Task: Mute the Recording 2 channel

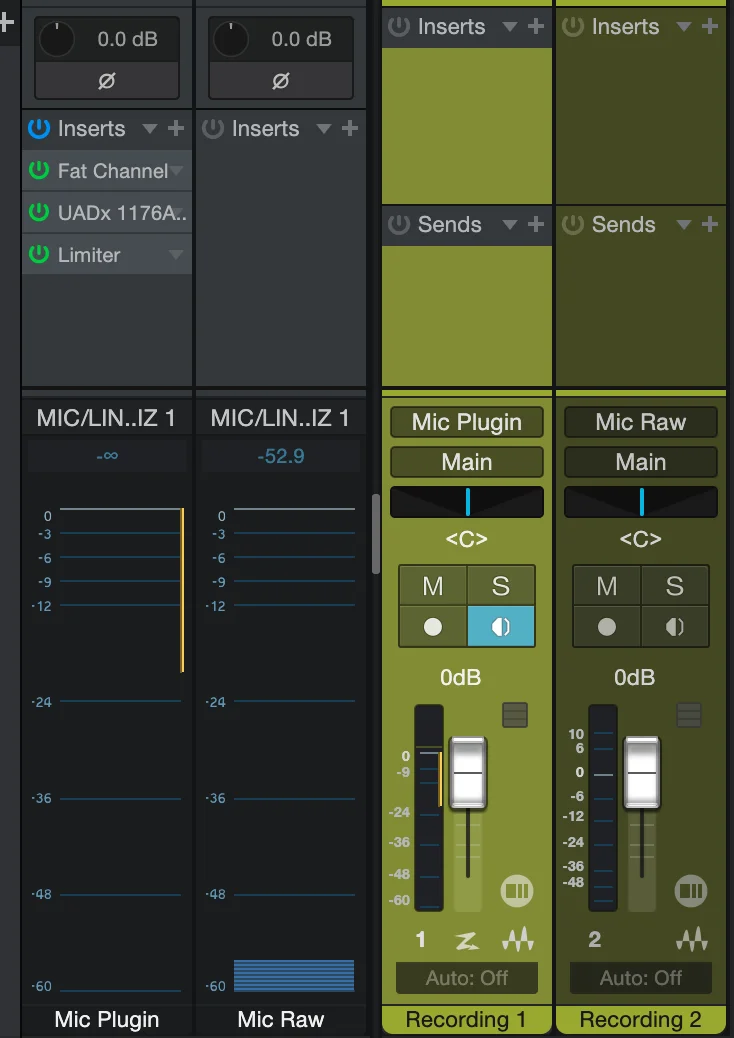Action: [x=607, y=586]
